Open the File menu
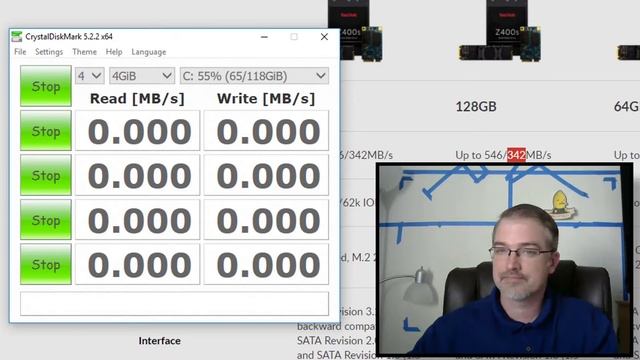640x360 pixels. click(x=20, y=52)
